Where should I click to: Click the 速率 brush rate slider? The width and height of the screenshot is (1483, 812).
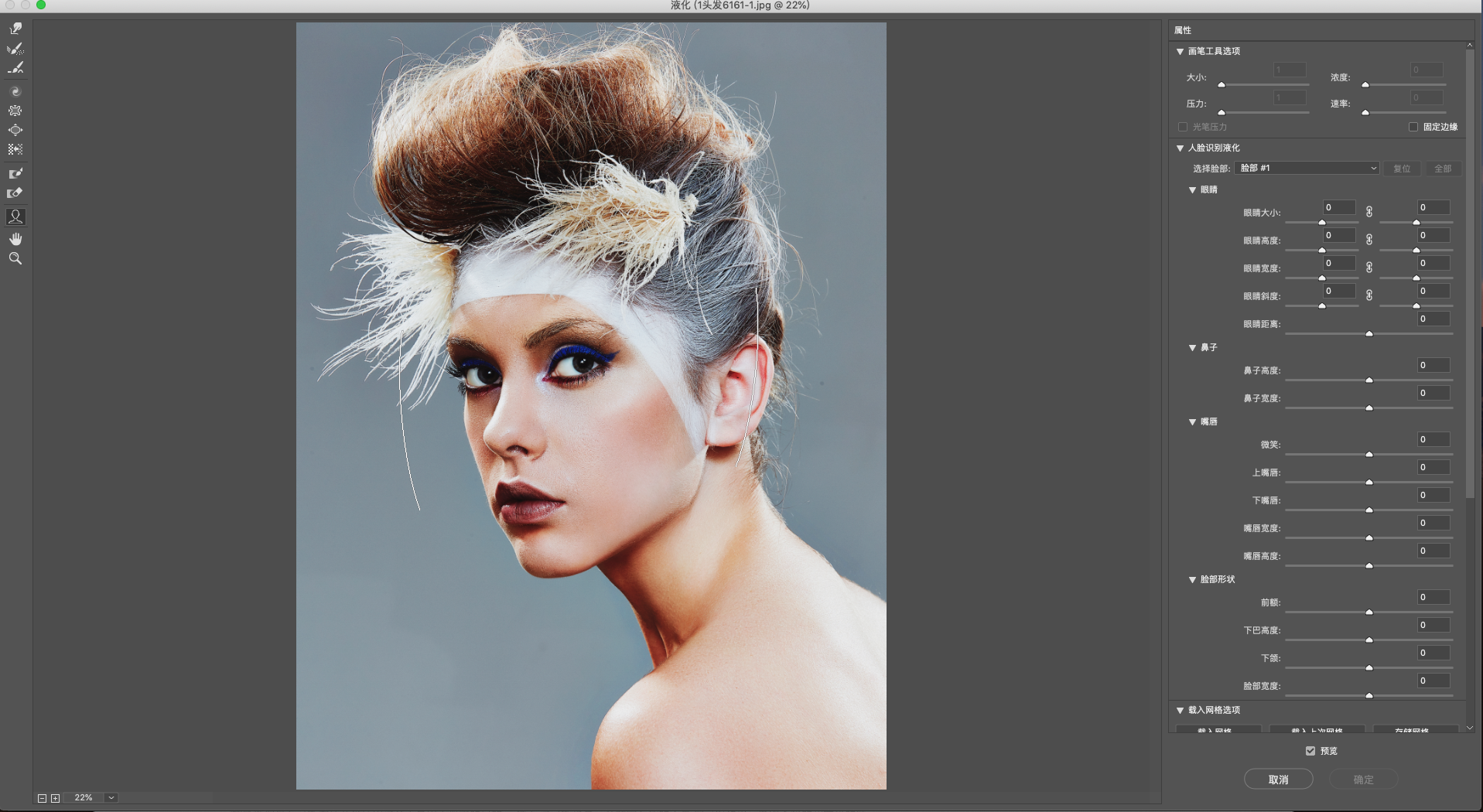click(x=1404, y=112)
